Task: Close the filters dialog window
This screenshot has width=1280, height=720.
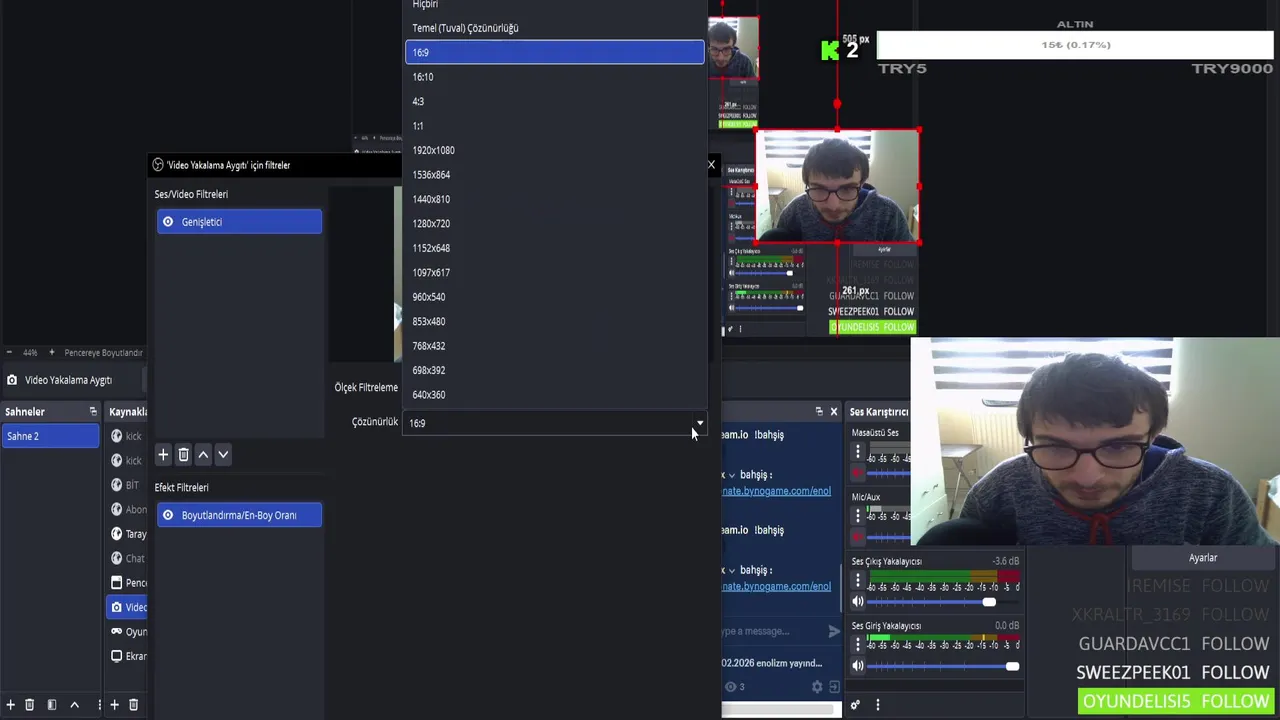Action: (711, 165)
